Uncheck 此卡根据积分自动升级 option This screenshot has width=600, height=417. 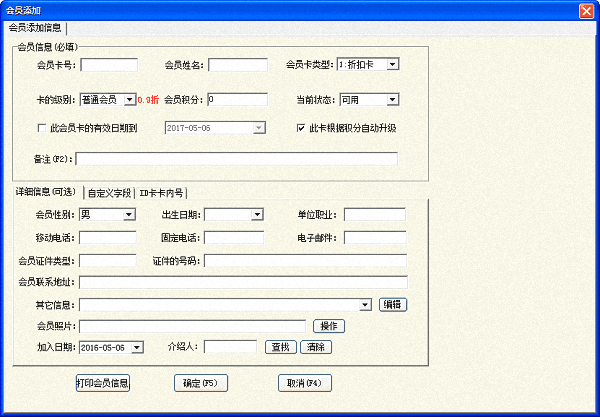pyautogui.click(x=302, y=128)
